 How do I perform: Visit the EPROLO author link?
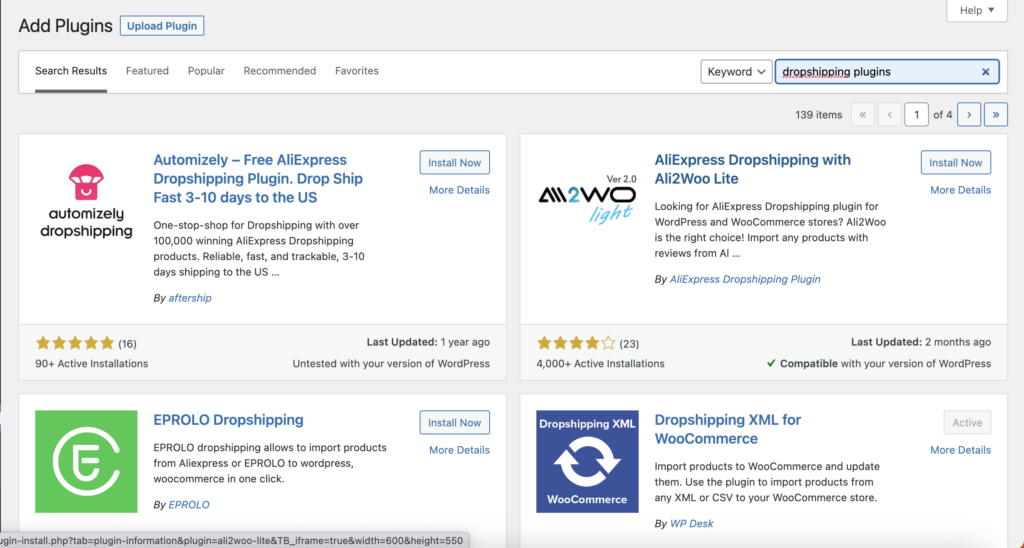pos(189,505)
